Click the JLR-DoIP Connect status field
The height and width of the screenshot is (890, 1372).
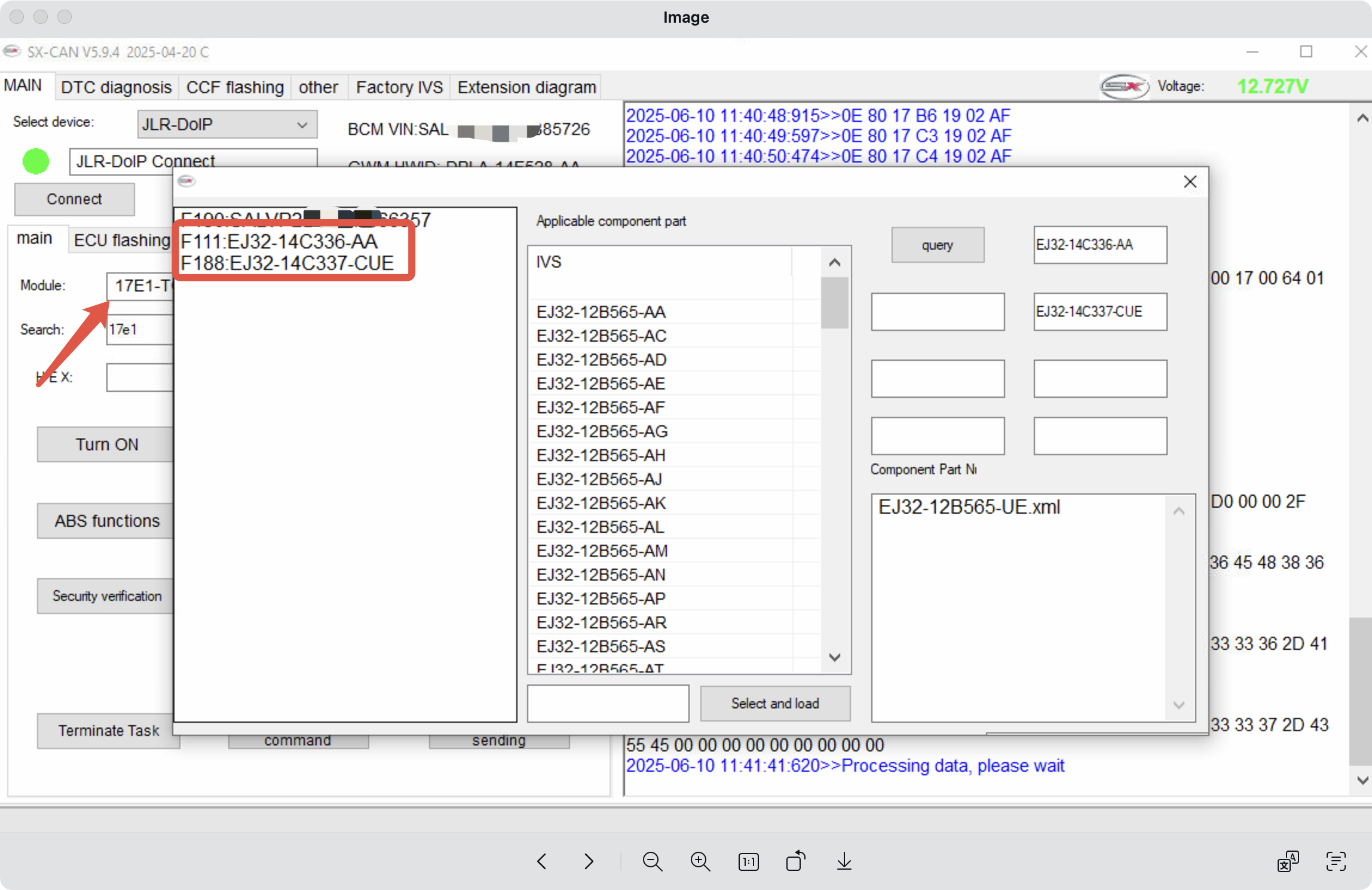[x=193, y=161]
